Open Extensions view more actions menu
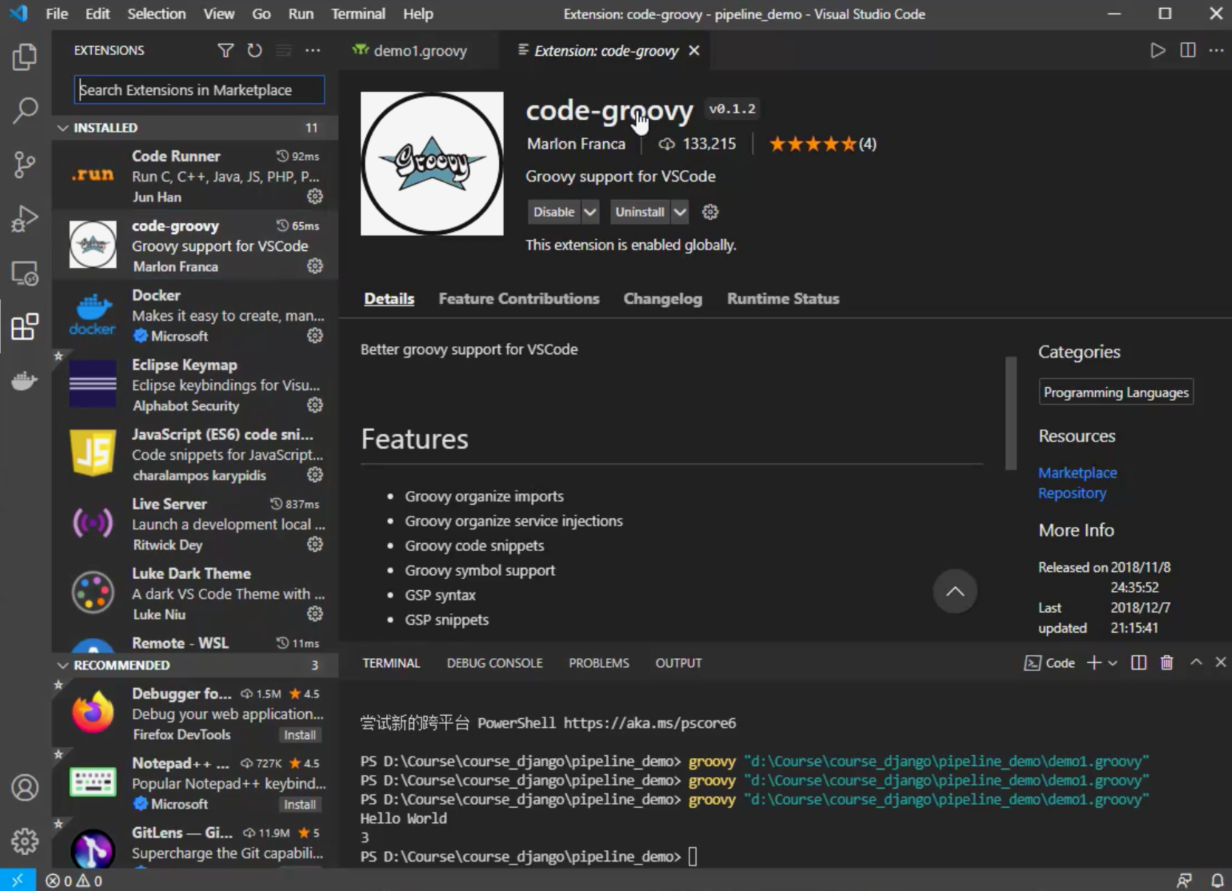 [x=313, y=50]
